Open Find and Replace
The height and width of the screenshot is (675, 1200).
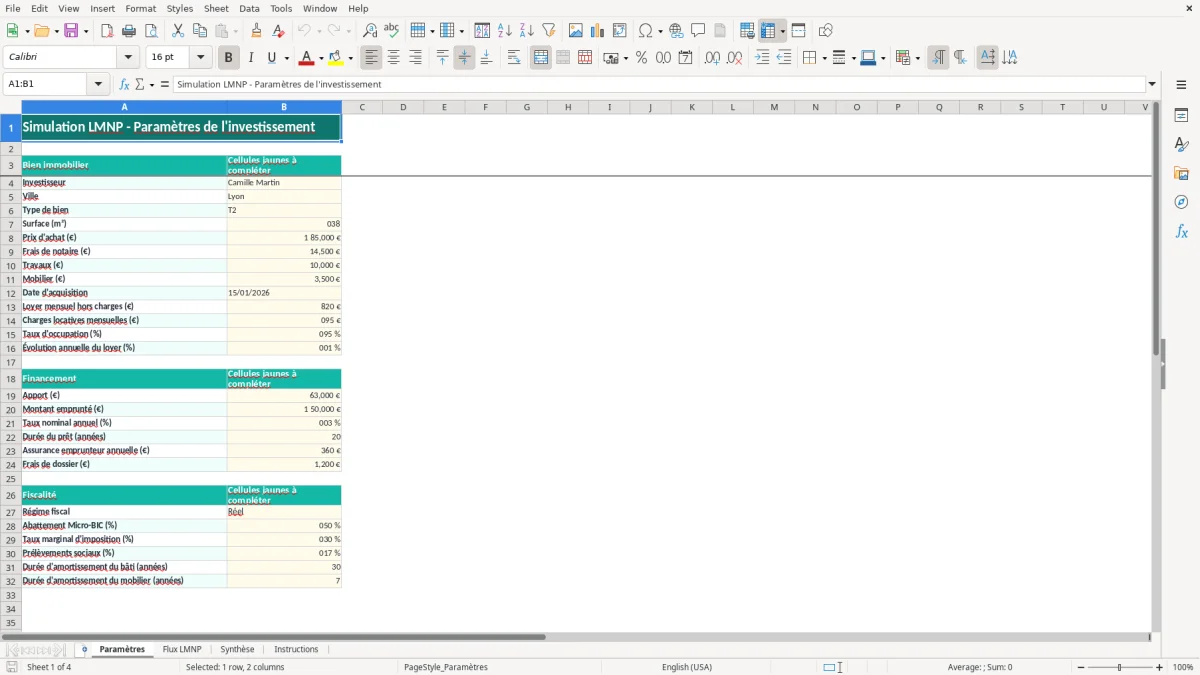(370, 31)
